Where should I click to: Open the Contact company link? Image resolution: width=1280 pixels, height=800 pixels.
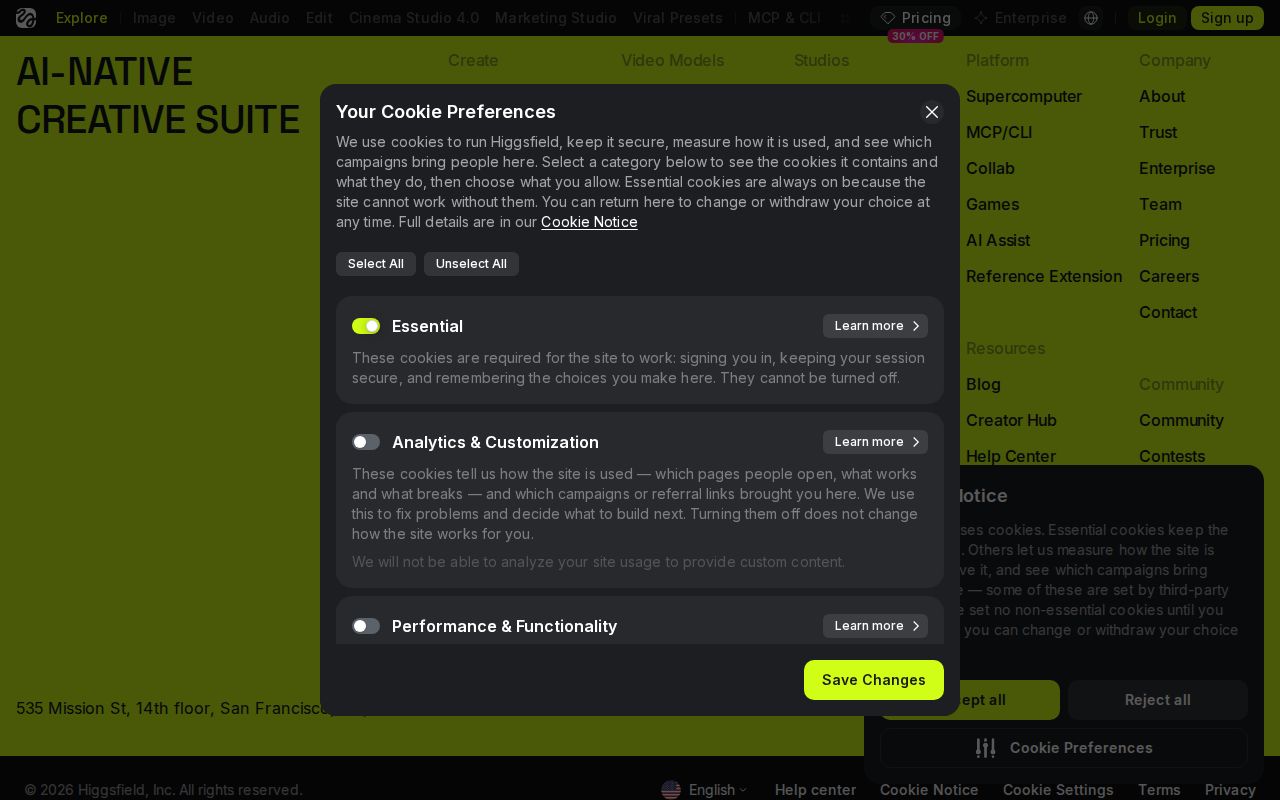(1168, 312)
